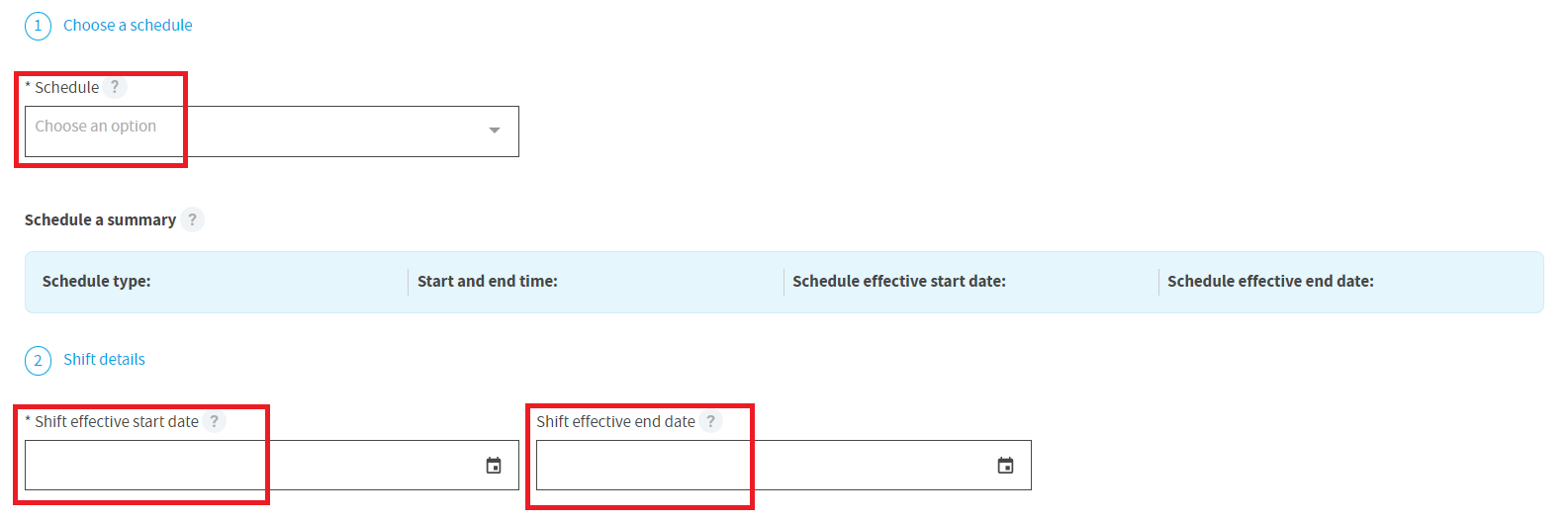
Task: Click the help icon beside Schedule a summary
Action: pyautogui.click(x=193, y=219)
